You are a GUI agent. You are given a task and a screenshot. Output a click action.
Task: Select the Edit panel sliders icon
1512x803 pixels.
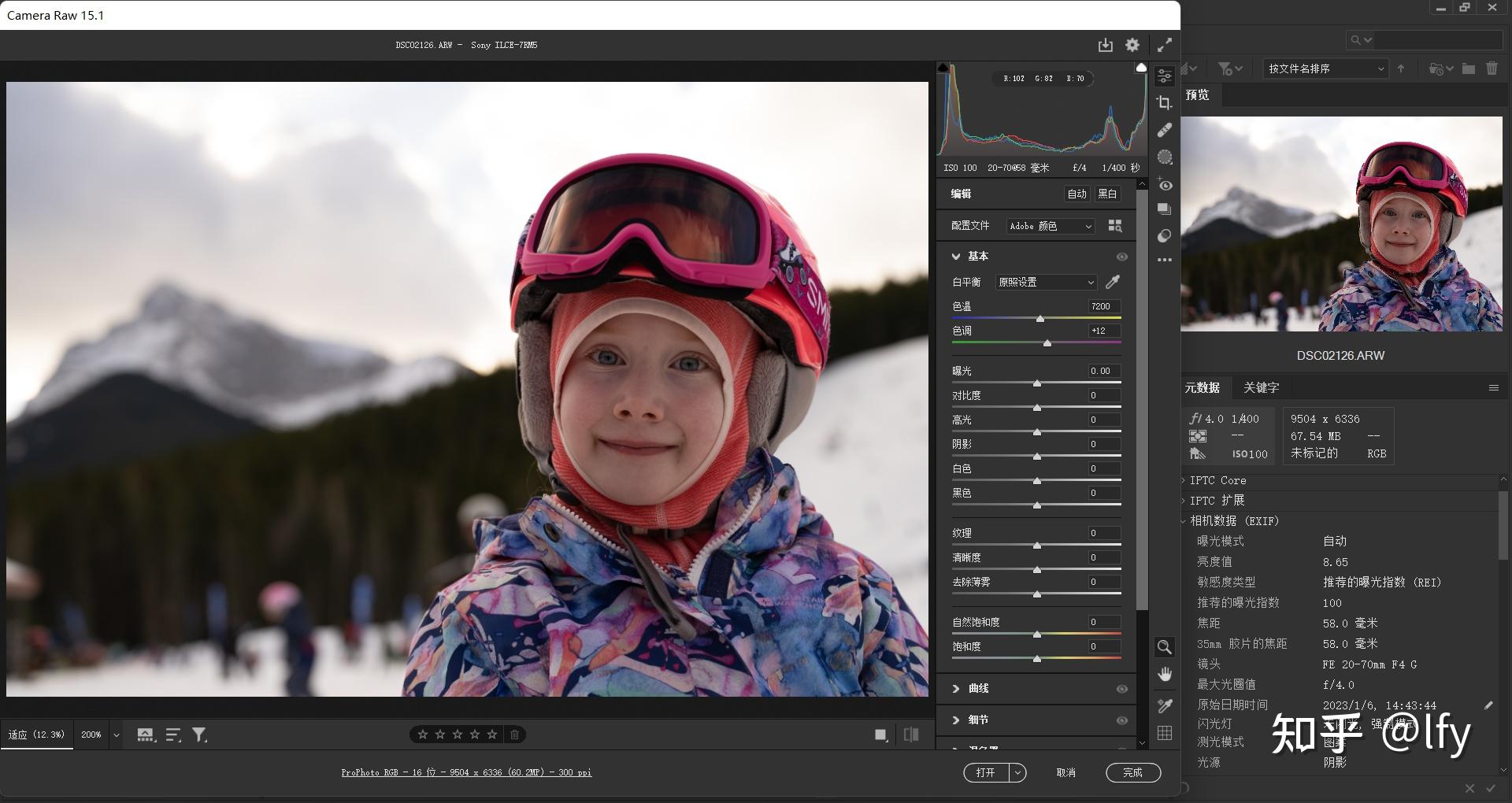coord(1165,76)
